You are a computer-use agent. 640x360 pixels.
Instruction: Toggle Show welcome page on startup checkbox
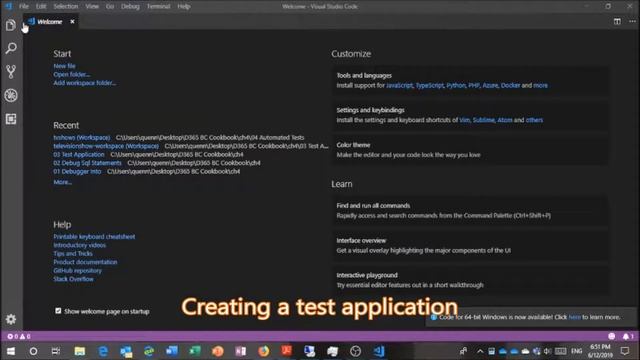58,311
